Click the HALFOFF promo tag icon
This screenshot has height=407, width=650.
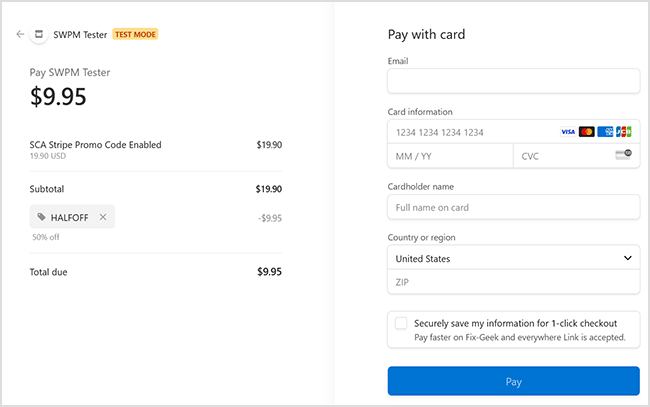pos(41,216)
